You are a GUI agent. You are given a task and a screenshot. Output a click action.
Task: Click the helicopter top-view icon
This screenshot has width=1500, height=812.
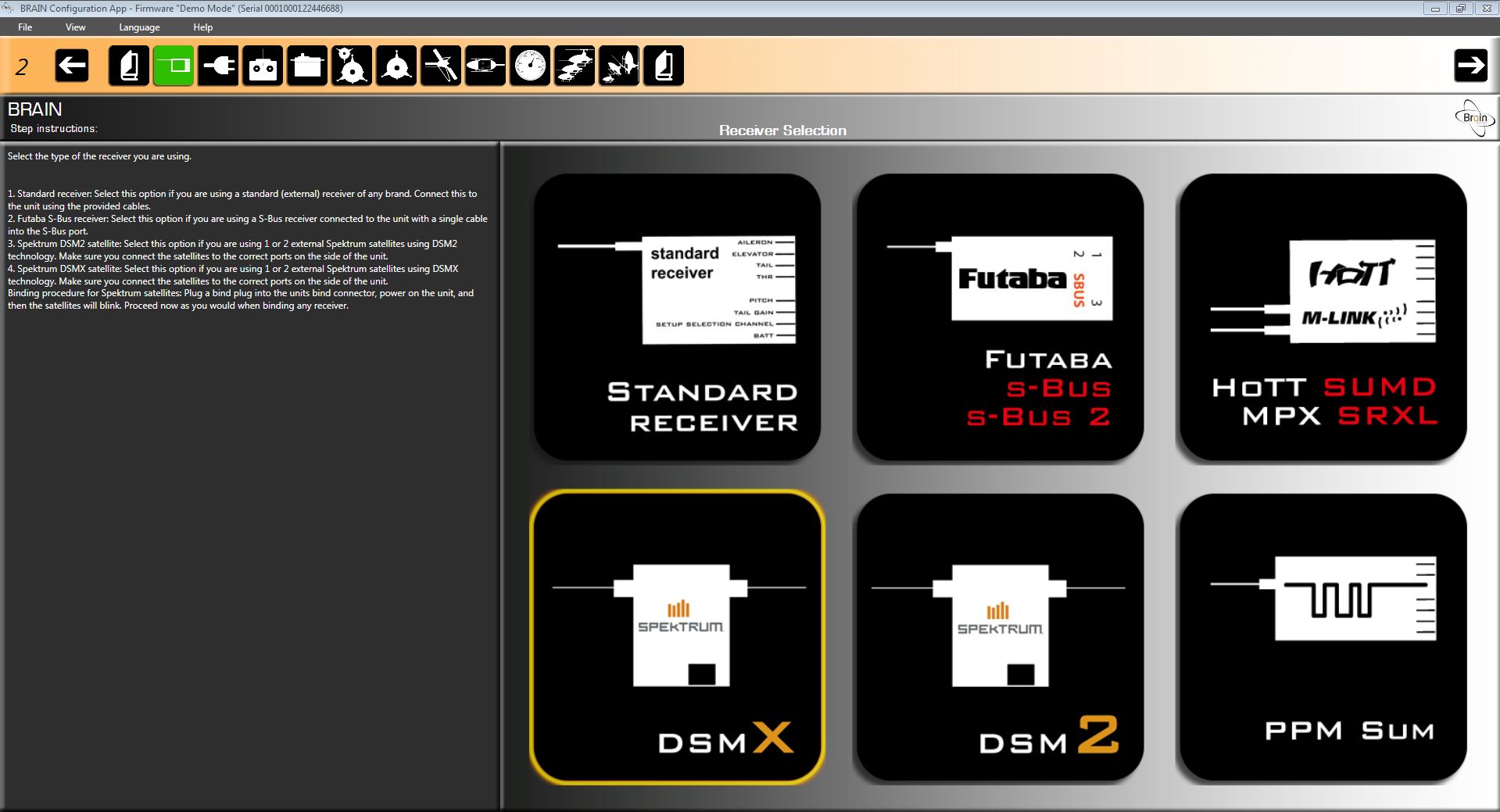pyautogui.click(x=485, y=66)
